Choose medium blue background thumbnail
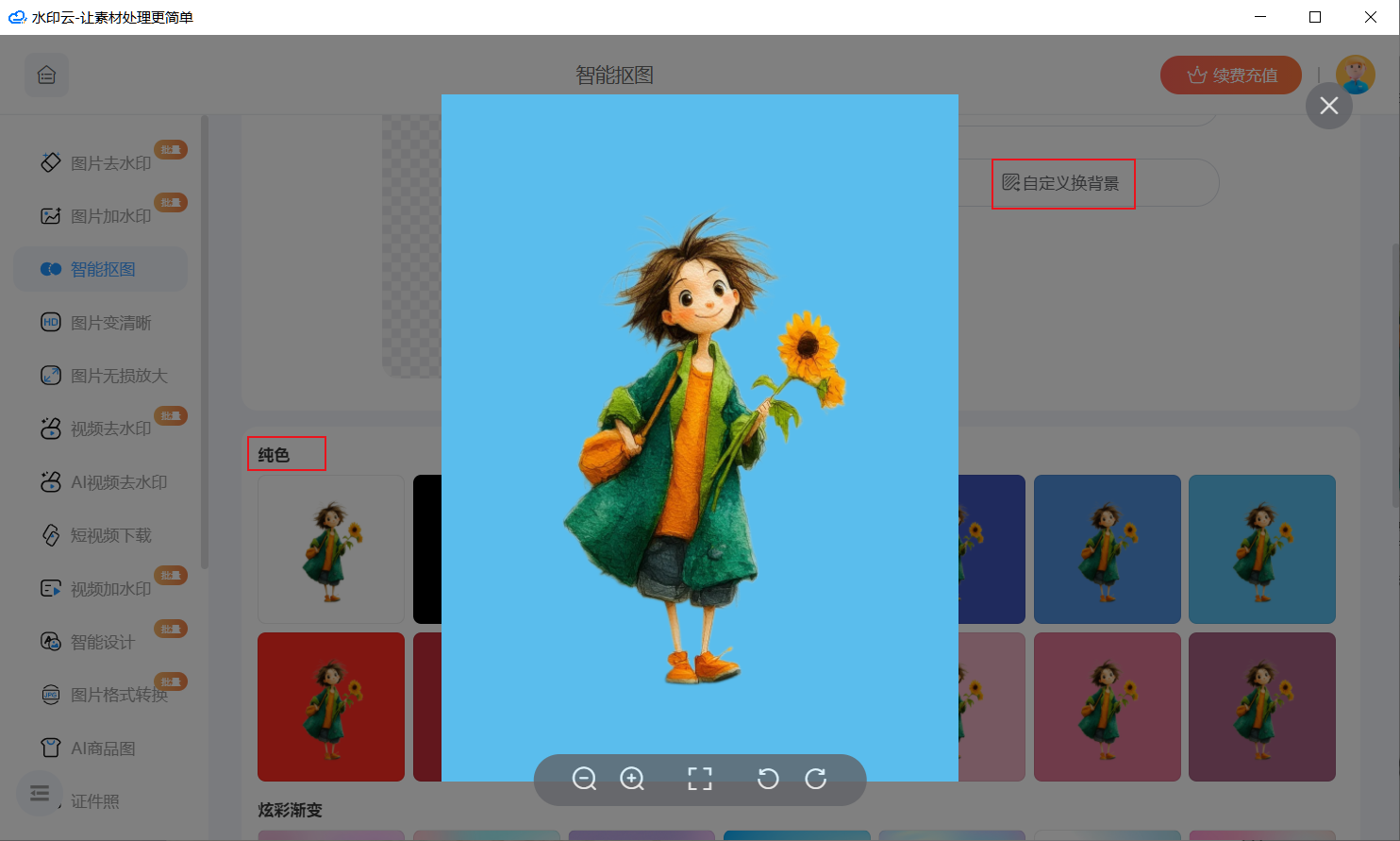Viewport: 1400px width, 841px height. (x=1108, y=549)
